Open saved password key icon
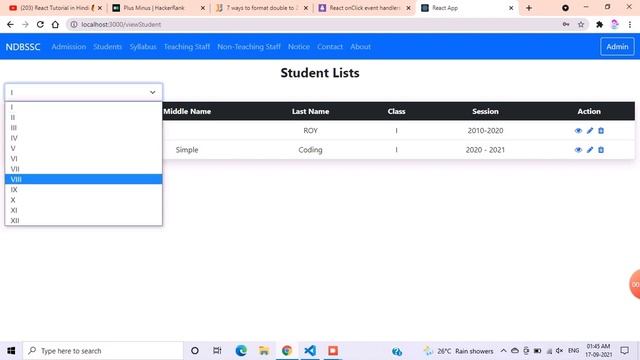The image size is (640, 360). coord(566,24)
